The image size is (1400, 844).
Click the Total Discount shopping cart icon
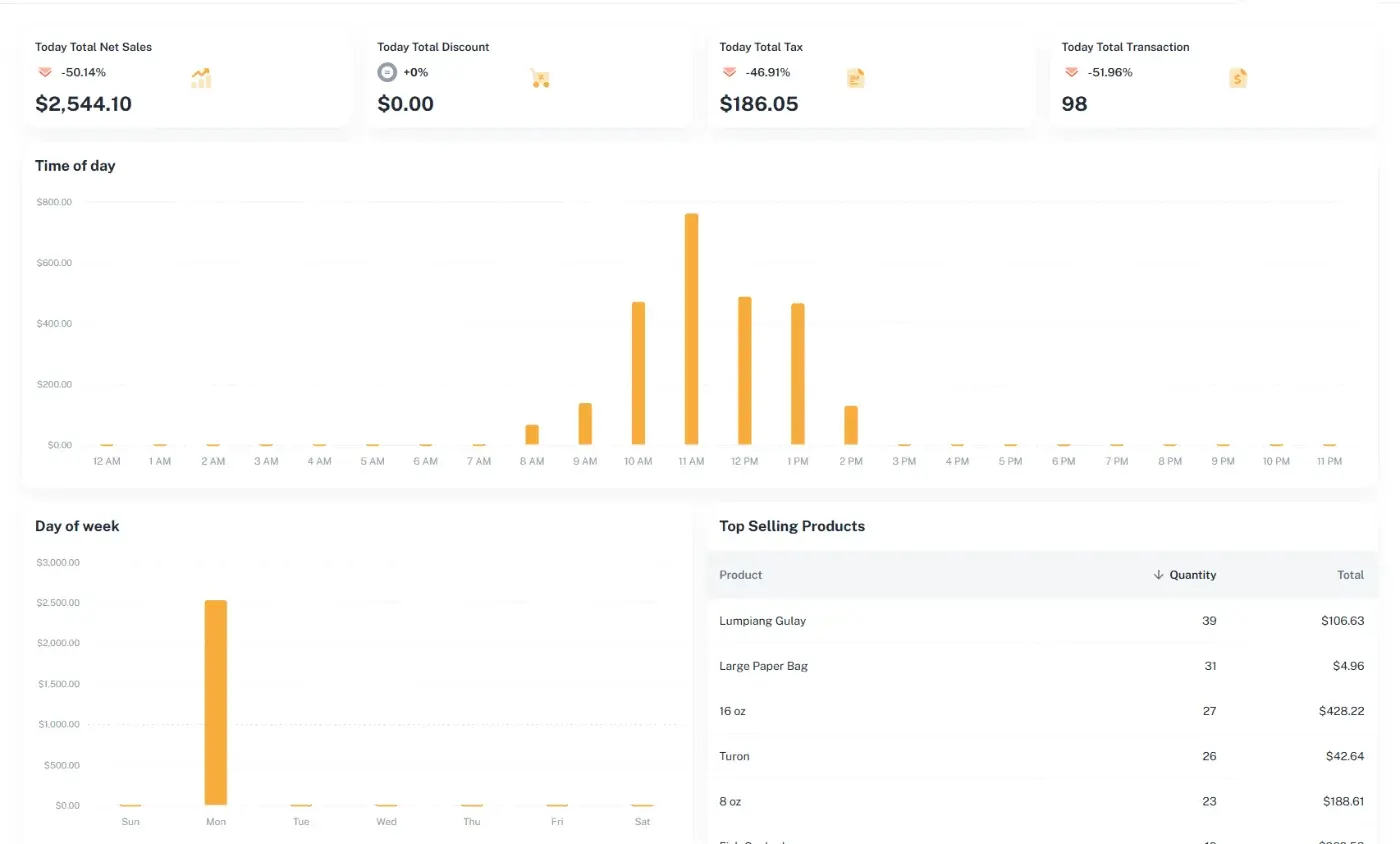point(540,78)
